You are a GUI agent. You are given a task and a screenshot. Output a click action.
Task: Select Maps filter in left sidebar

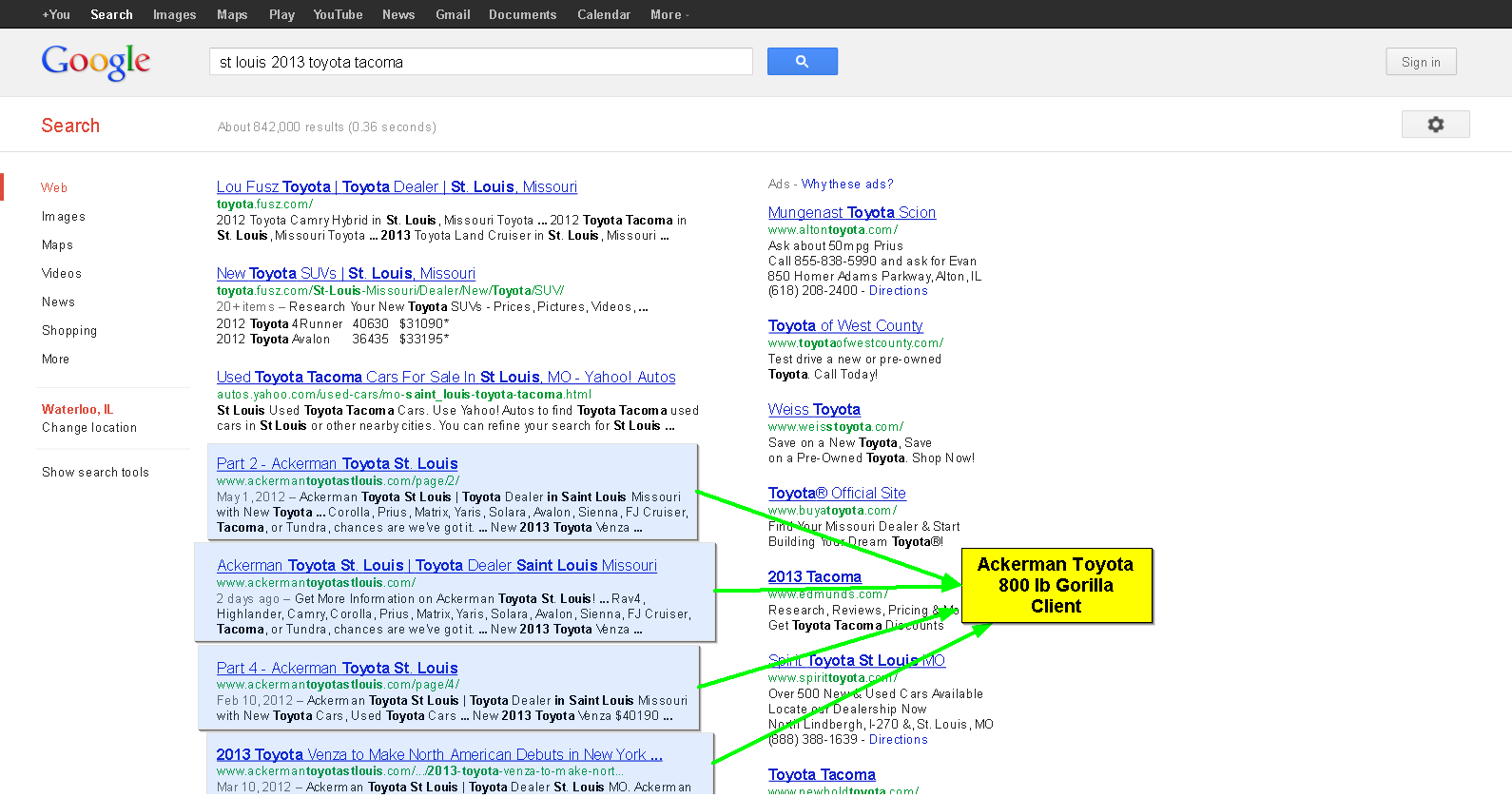tap(57, 244)
